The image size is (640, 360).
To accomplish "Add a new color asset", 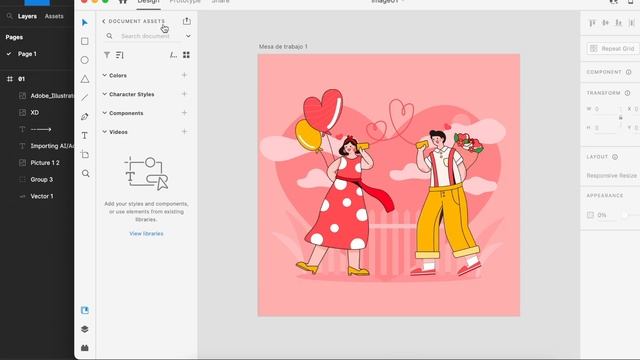I will 184,75.
